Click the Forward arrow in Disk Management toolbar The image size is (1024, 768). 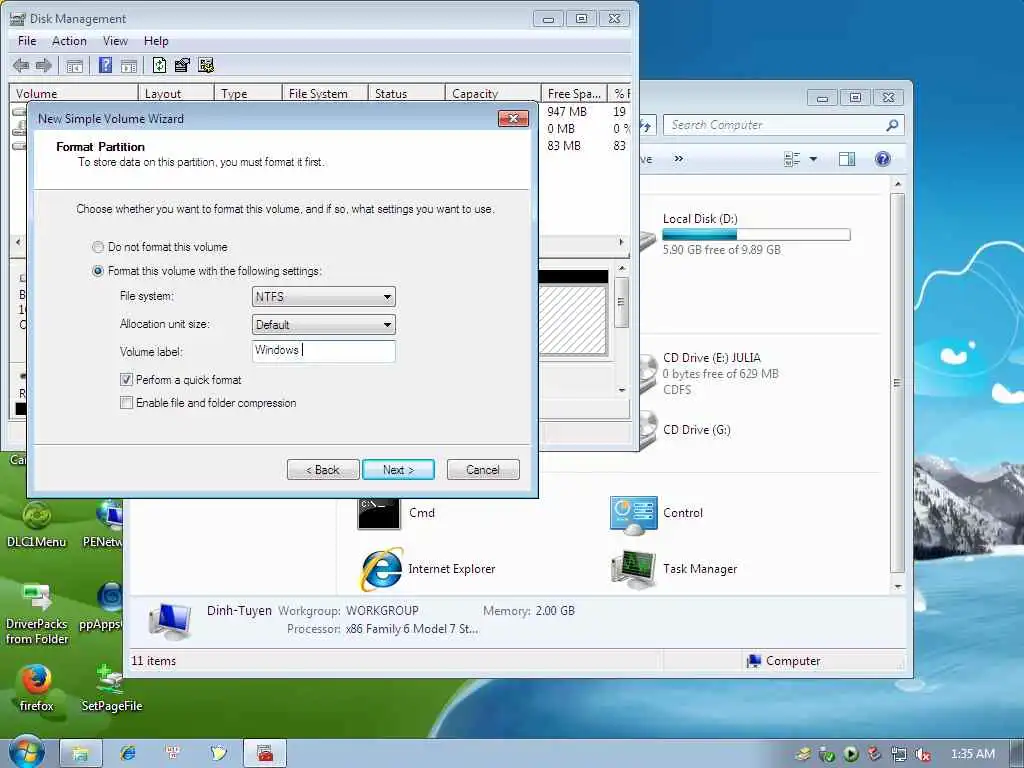43,65
